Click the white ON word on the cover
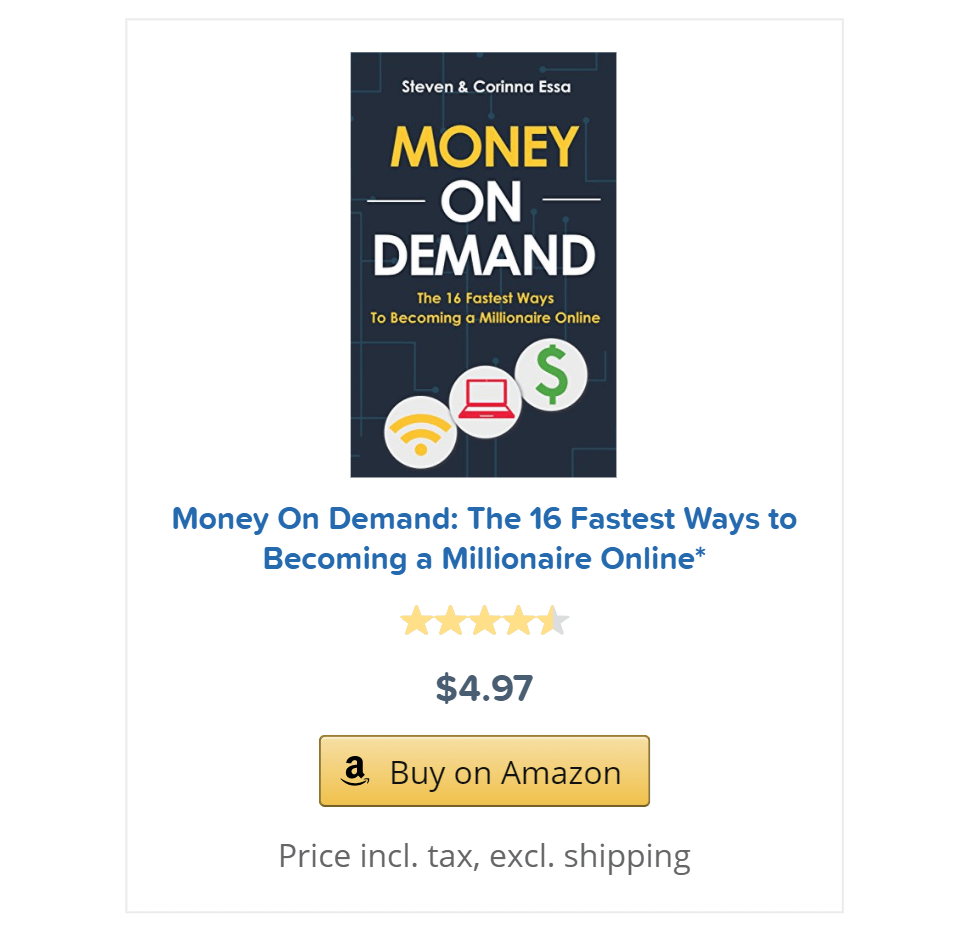Viewport: 976px width, 929px height. (x=481, y=201)
